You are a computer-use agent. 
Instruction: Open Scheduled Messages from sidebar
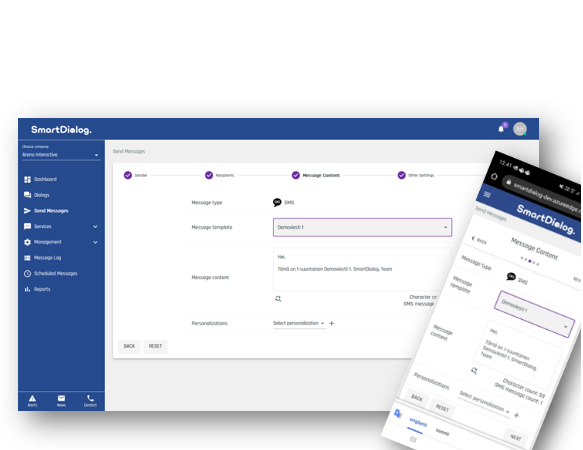pos(51,273)
